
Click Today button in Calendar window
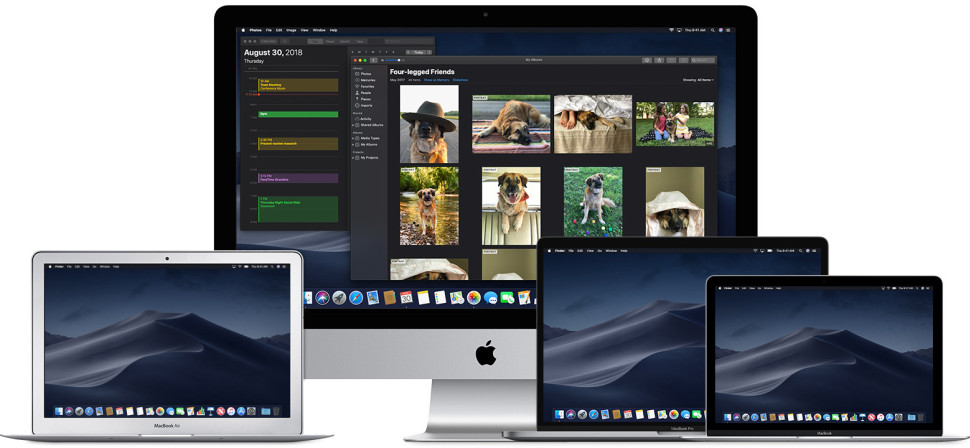[418, 52]
